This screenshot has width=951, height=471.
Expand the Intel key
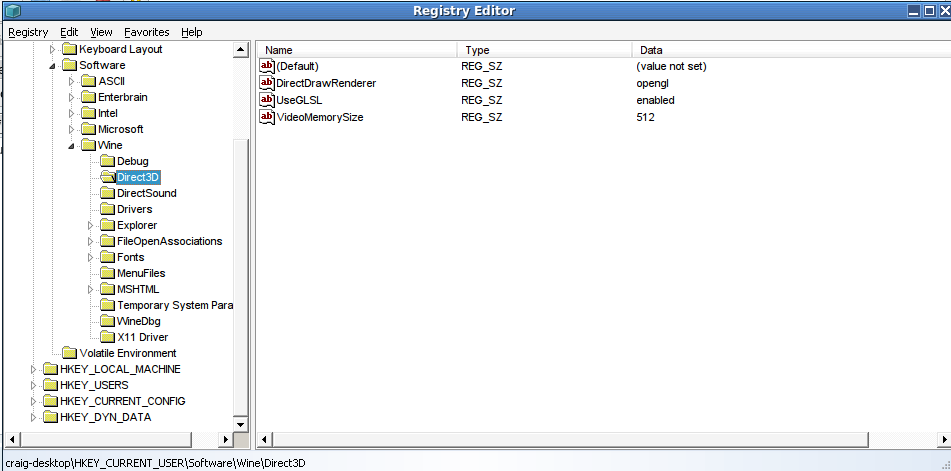point(72,113)
